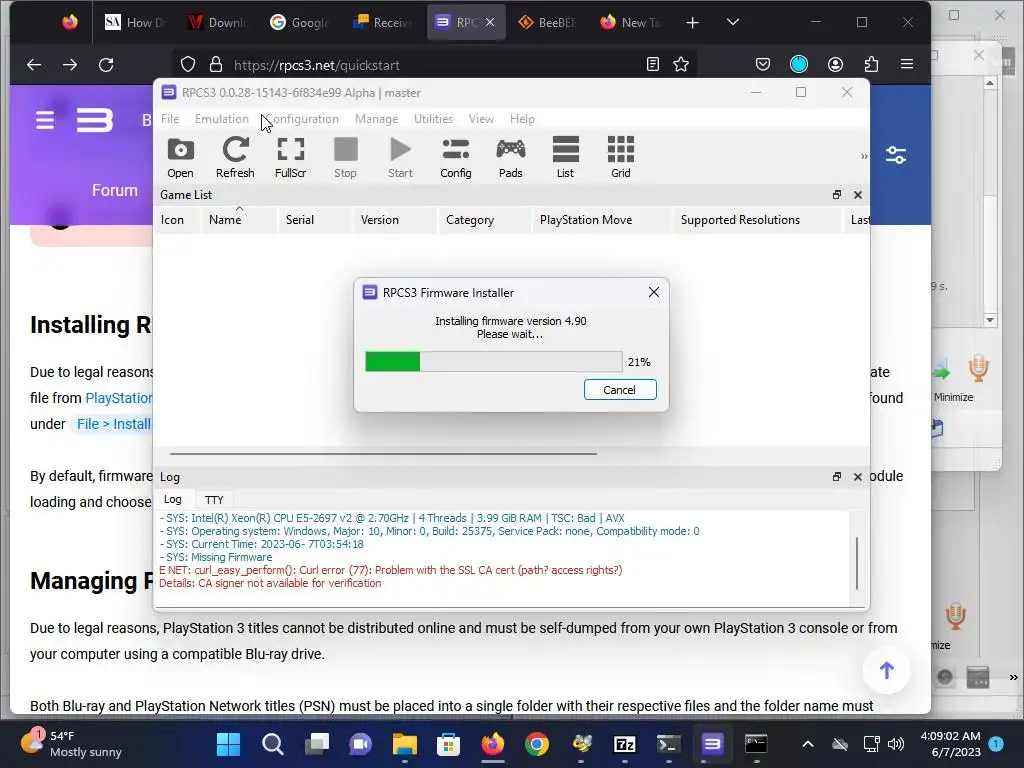
Task: Open the Pocket save icon in Firefox
Action: coord(762,64)
